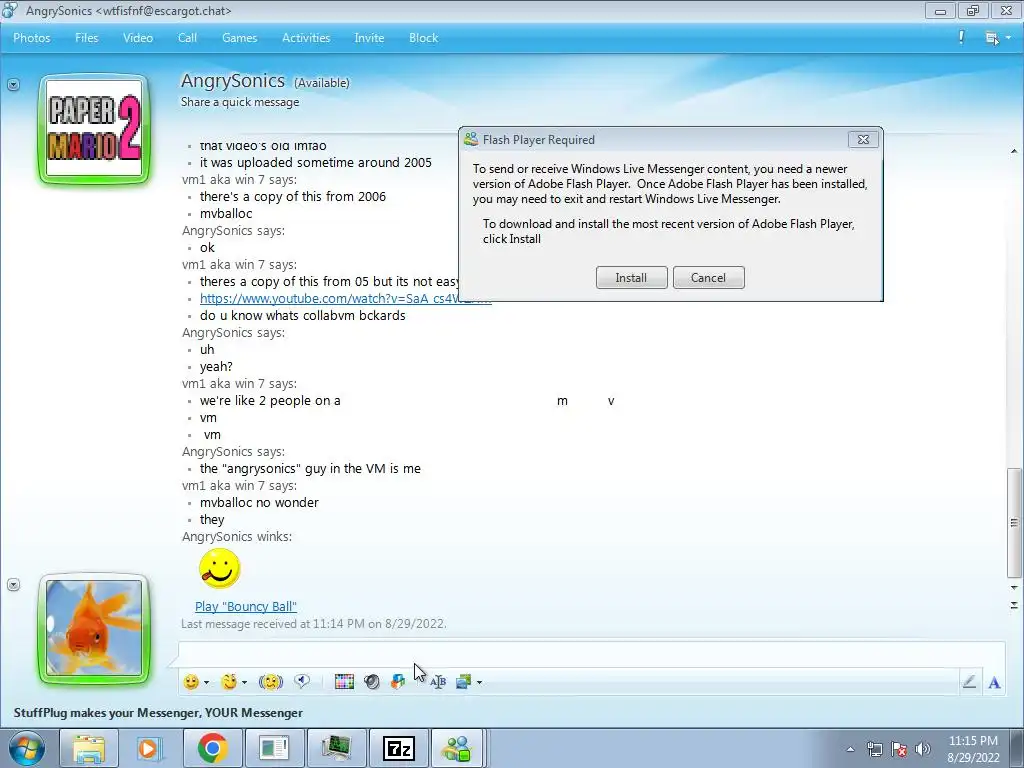Change font with the blue A icon
Screen dimensions: 1024x768
click(994, 682)
